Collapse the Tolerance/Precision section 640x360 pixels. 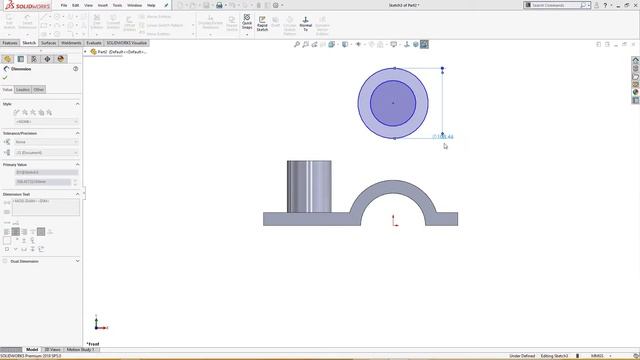click(78, 133)
